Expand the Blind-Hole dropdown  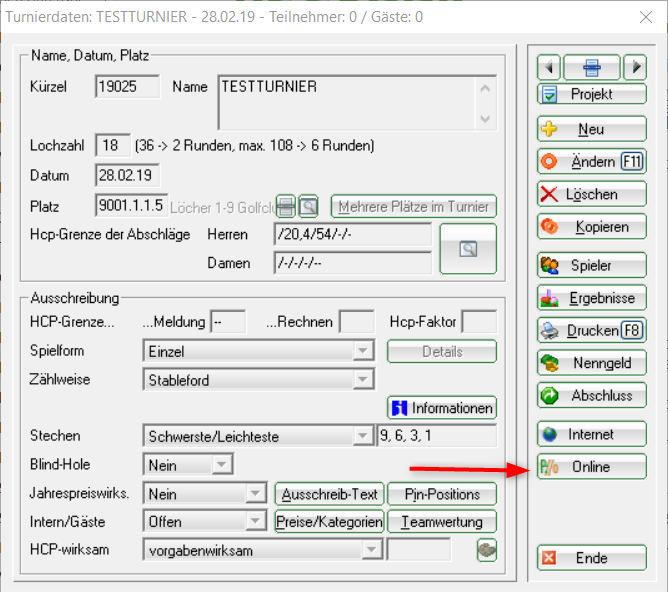222,465
